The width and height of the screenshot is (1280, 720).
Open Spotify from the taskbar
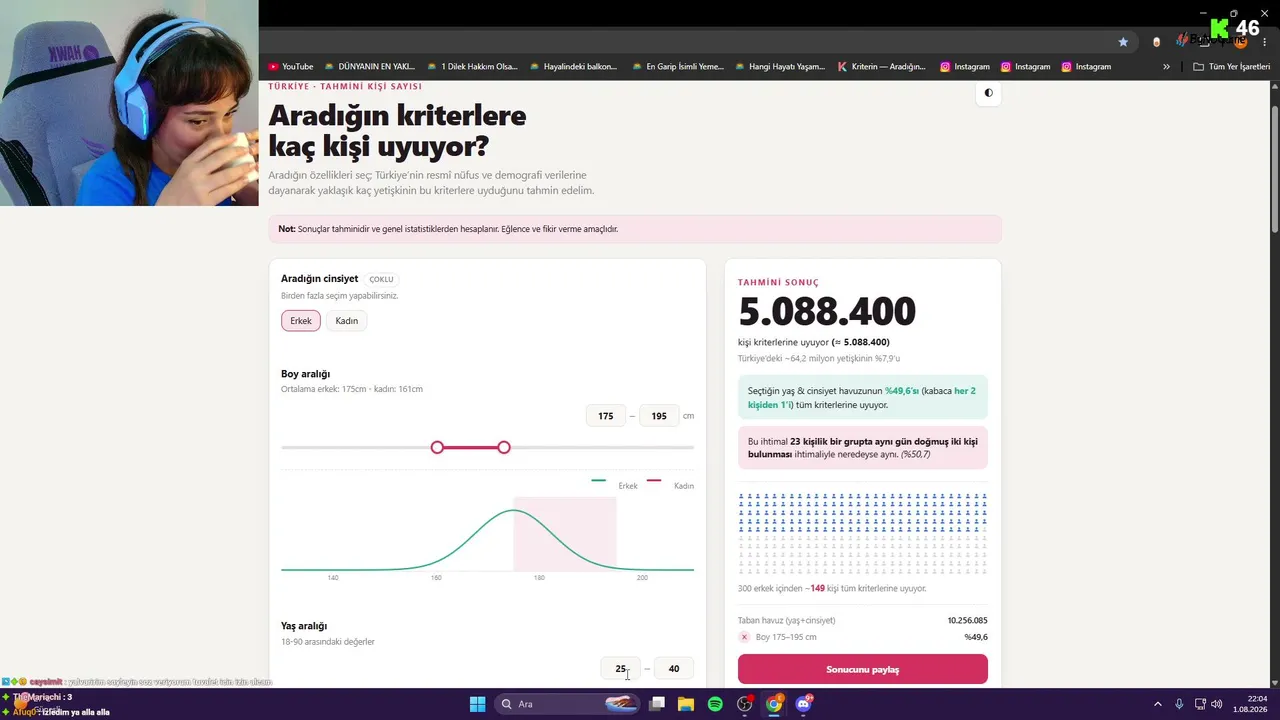pyautogui.click(x=715, y=704)
